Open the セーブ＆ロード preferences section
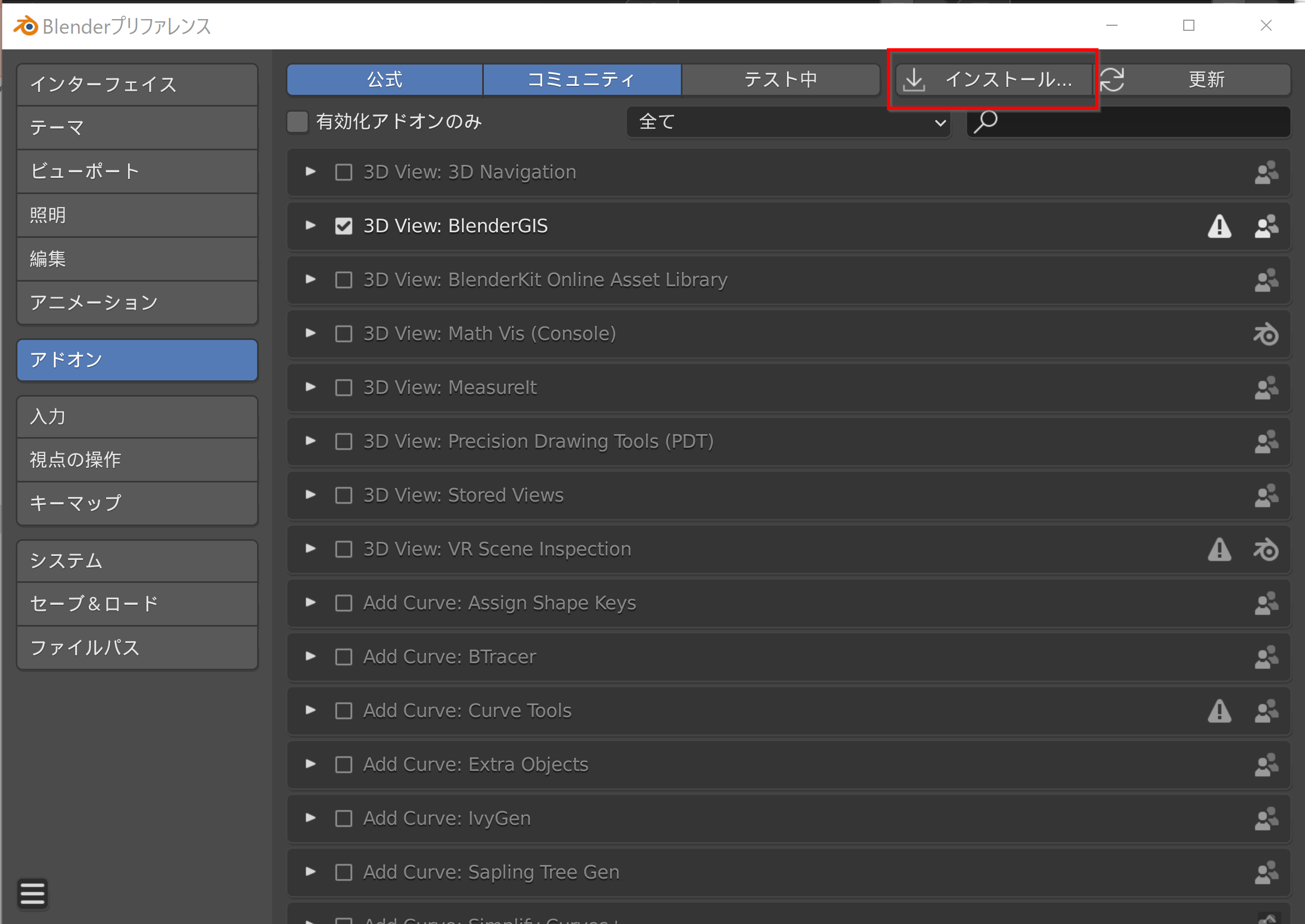Viewport: 1305px width, 924px height. (x=137, y=604)
